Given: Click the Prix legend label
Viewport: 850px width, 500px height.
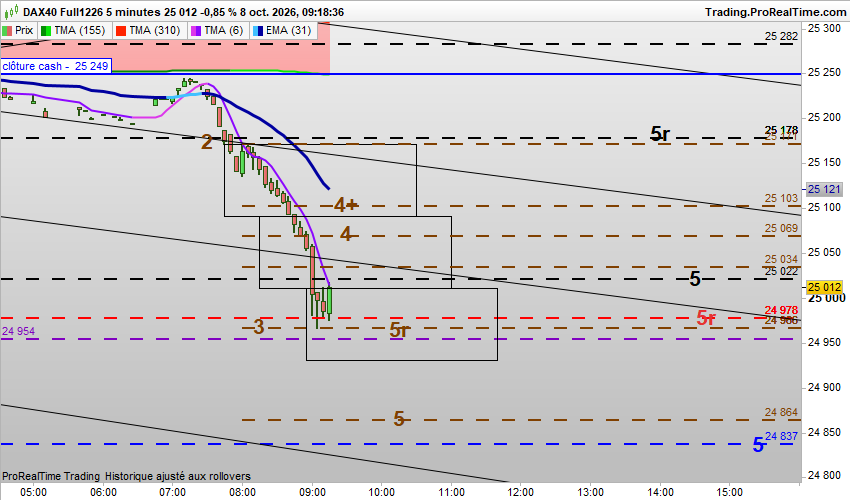Looking at the screenshot, I should coord(24,30).
